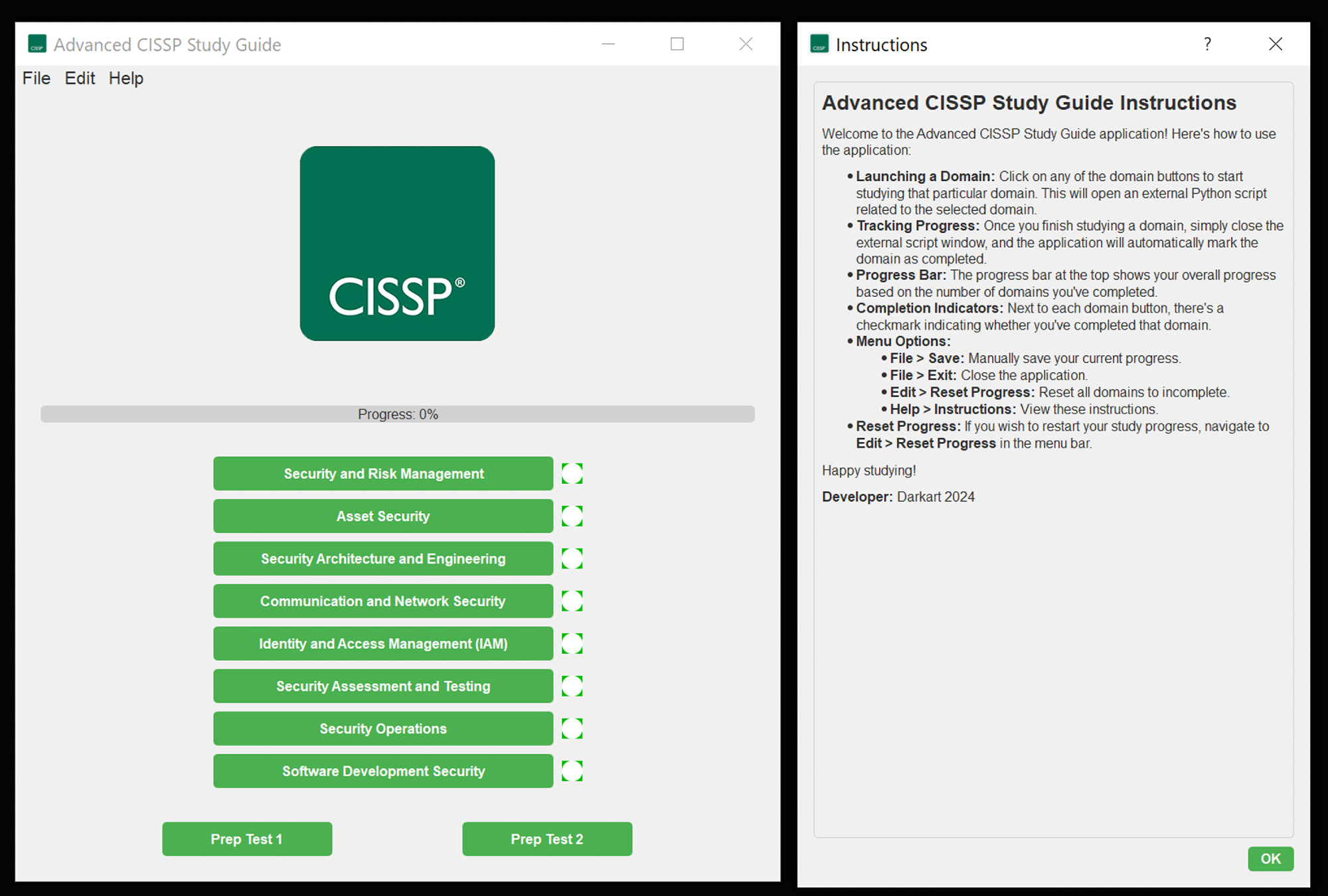Click the 'Progress Bar:' bullet text
The width and height of the screenshot is (1328, 896).
[901, 275]
